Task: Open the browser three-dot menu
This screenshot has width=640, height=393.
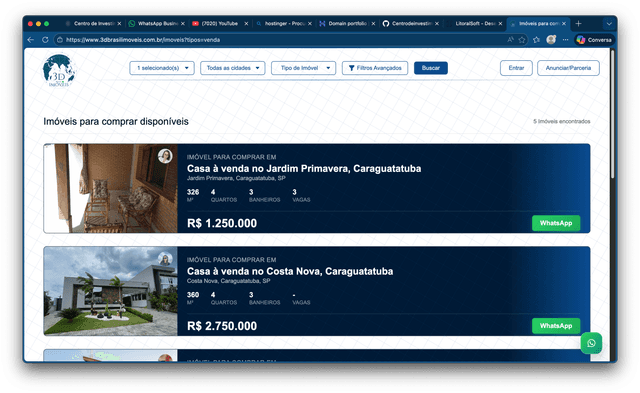Action: 565,40
